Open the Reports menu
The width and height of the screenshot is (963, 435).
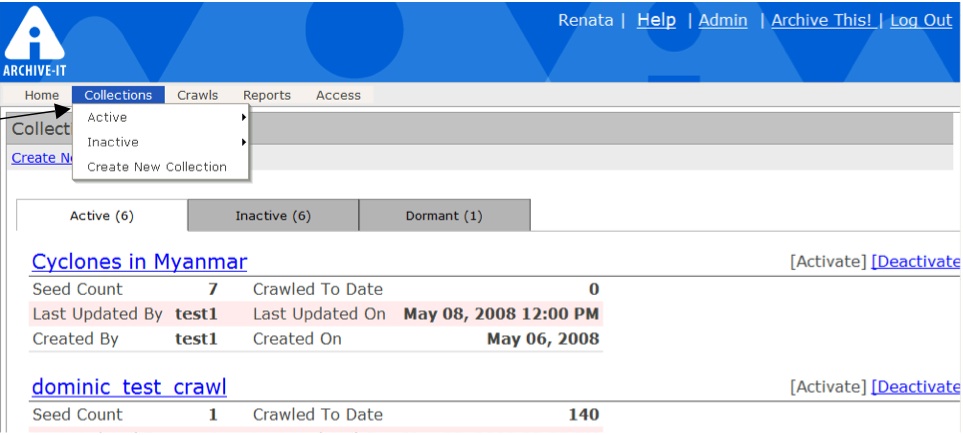(x=267, y=95)
